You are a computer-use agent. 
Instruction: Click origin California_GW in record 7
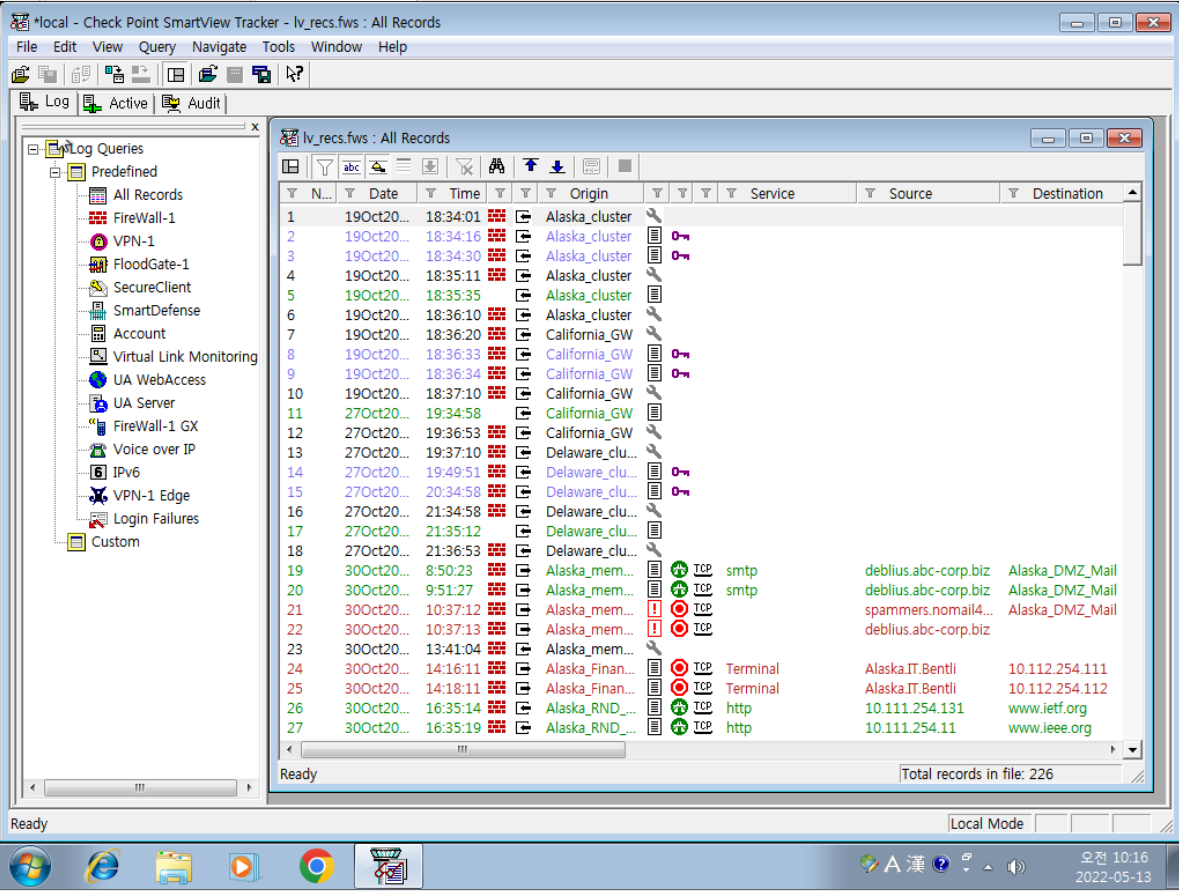pyautogui.click(x=589, y=335)
